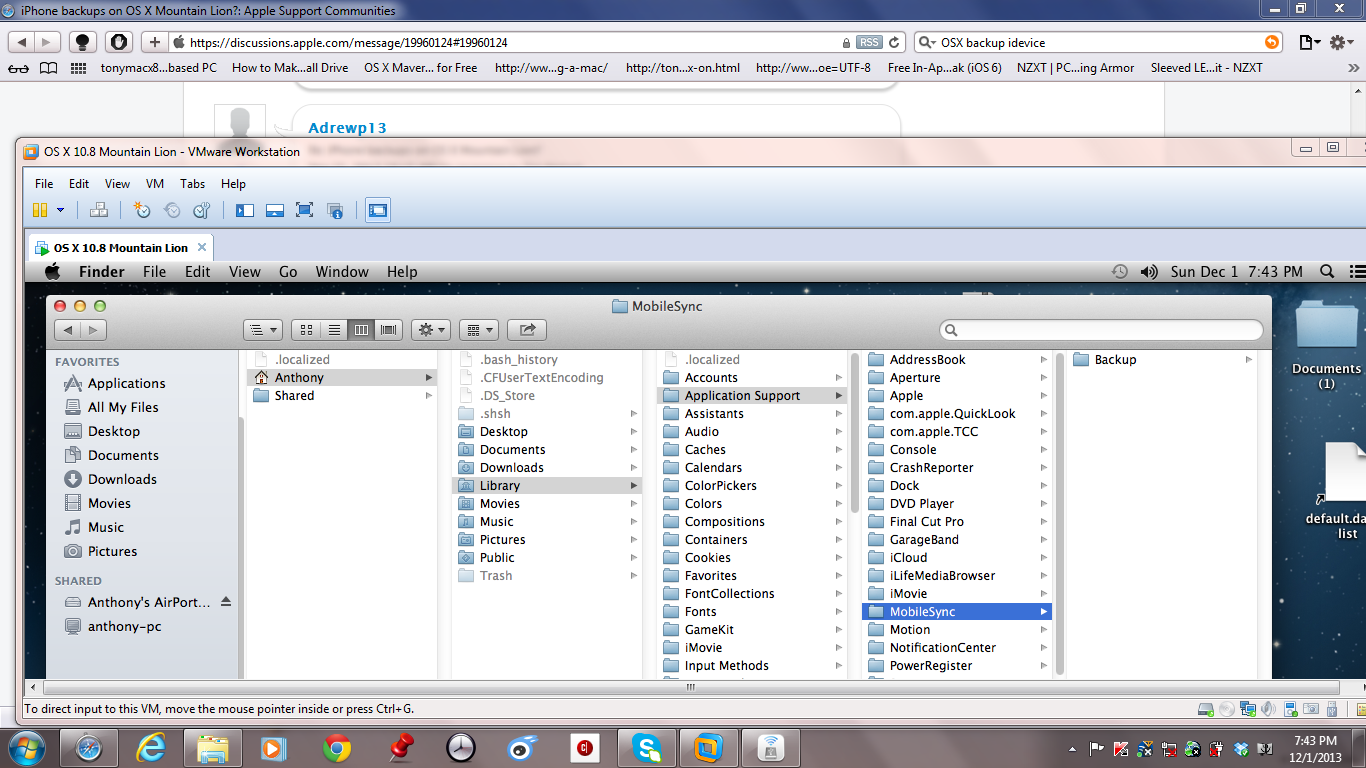Enter VMware full screen mode icon

[305, 210]
